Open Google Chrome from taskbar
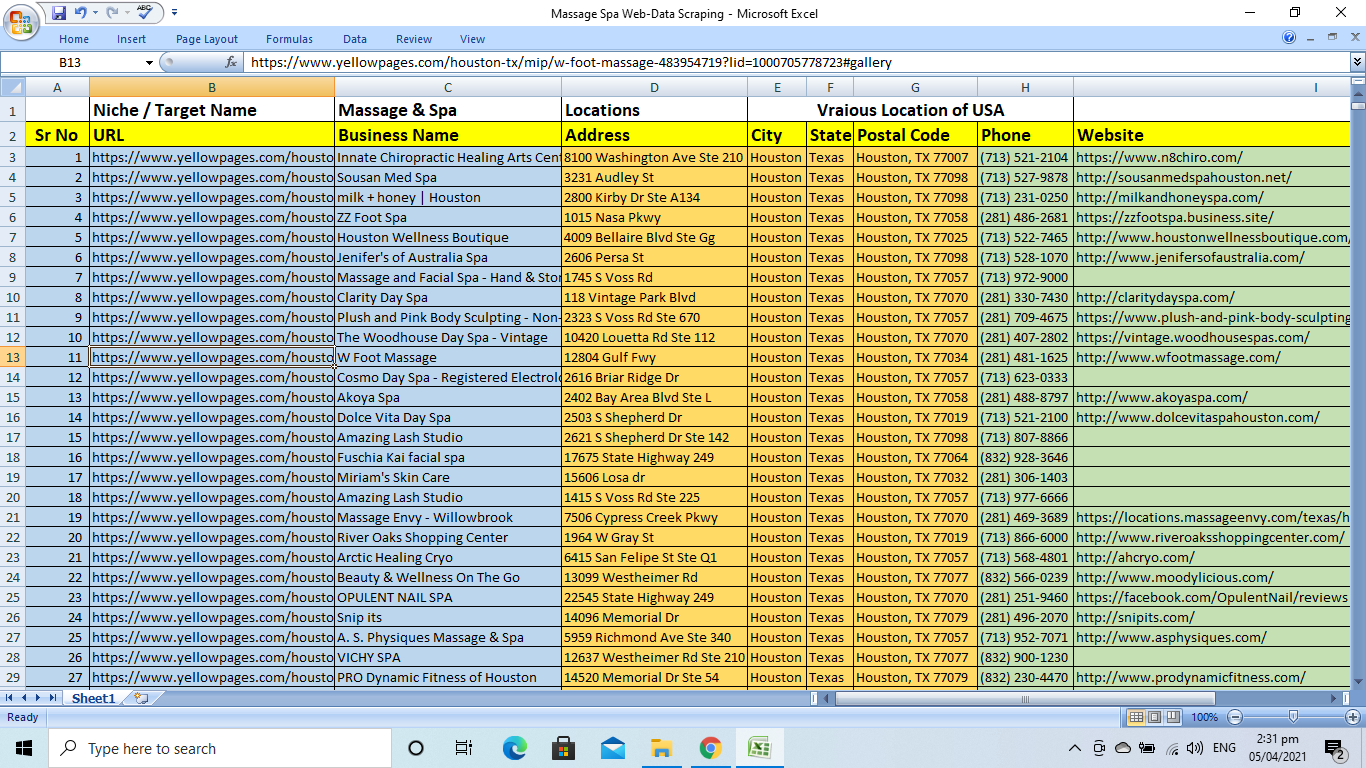Image resolution: width=1366 pixels, height=768 pixels. click(x=710, y=748)
